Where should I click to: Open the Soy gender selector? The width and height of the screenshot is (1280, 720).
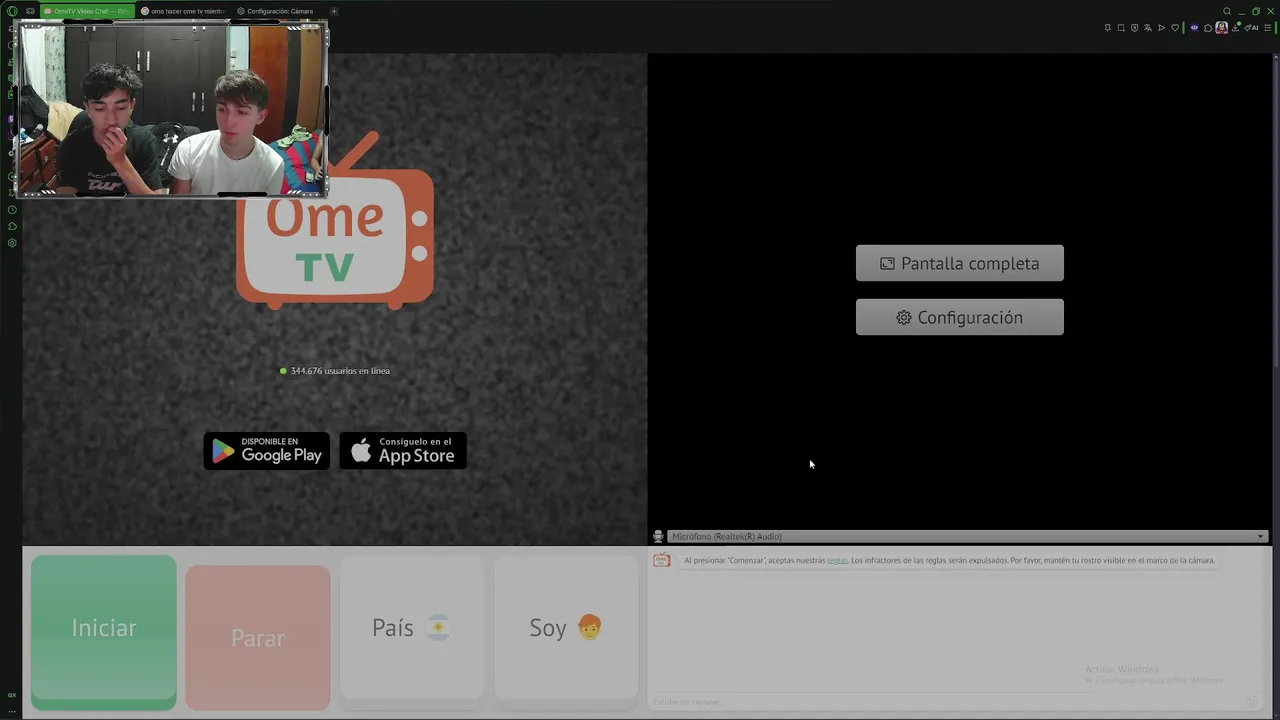pyautogui.click(x=566, y=628)
